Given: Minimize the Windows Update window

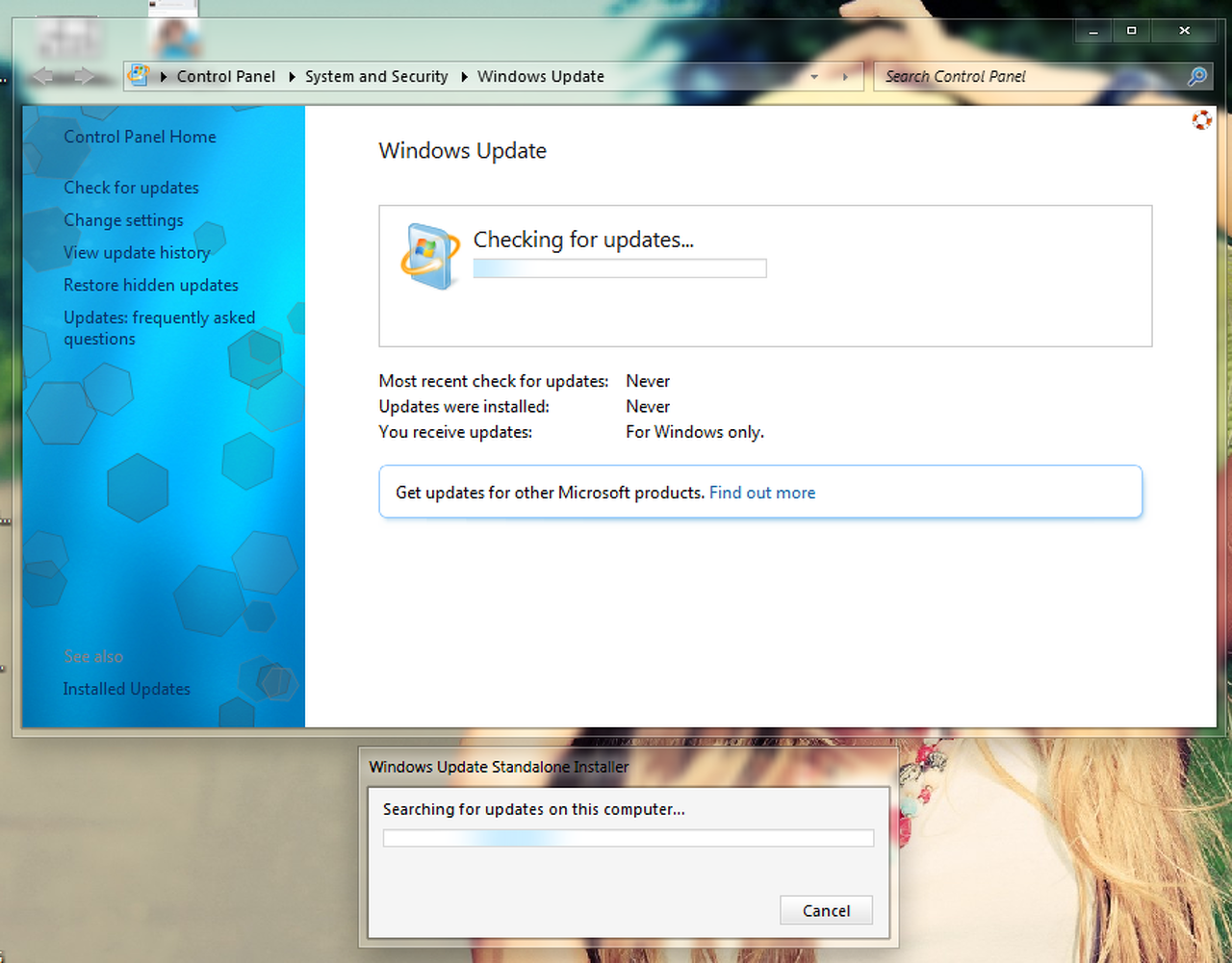Looking at the screenshot, I should 1093,31.
